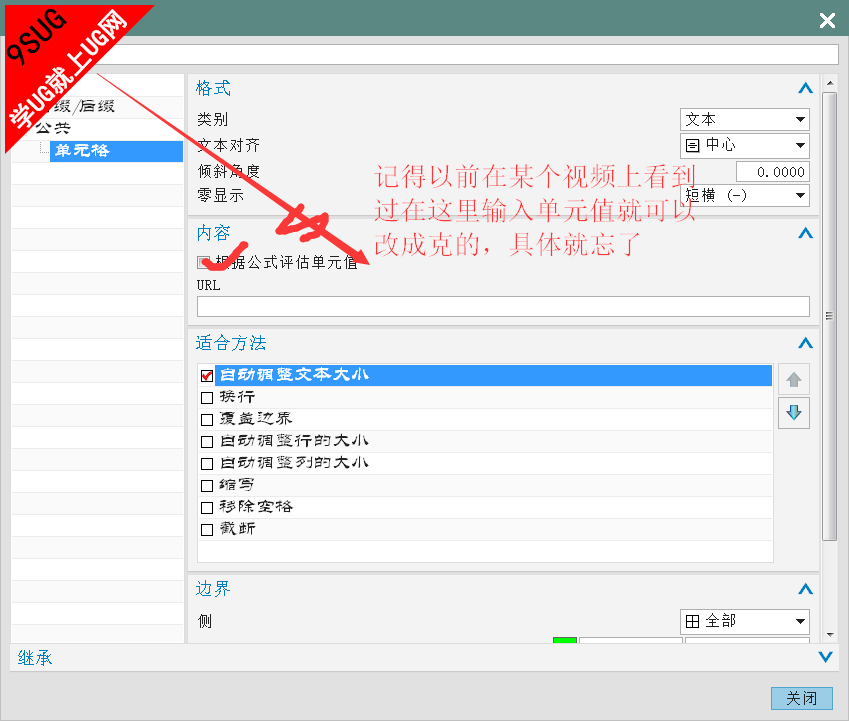Image resolution: width=849 pixels, height=721 pixels.
Task: Collapse the 格式 section
Action: click(x=805, y=88)
